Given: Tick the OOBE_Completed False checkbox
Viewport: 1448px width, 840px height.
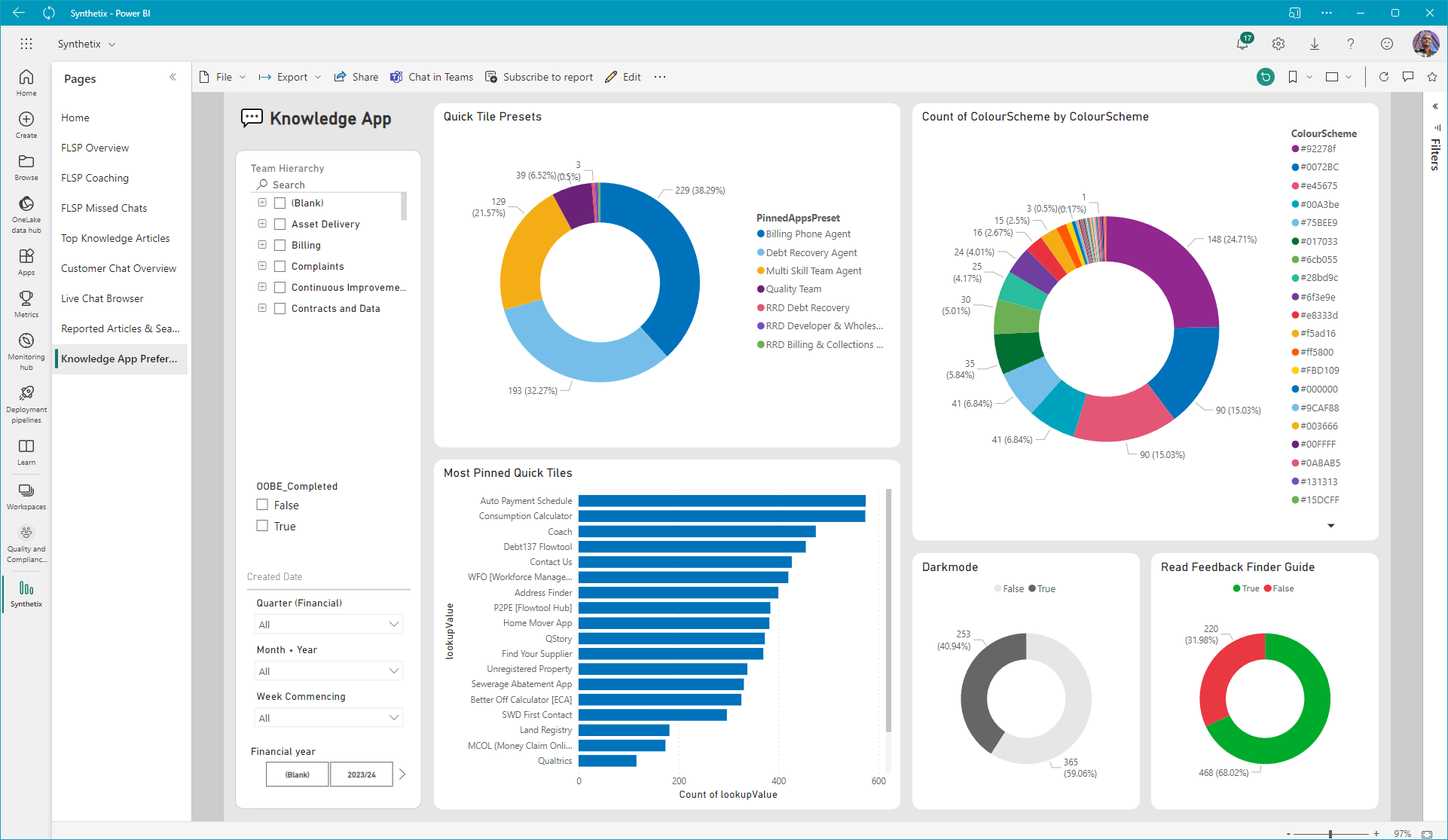Looking at the screenshot, I should tap(262, 505).
